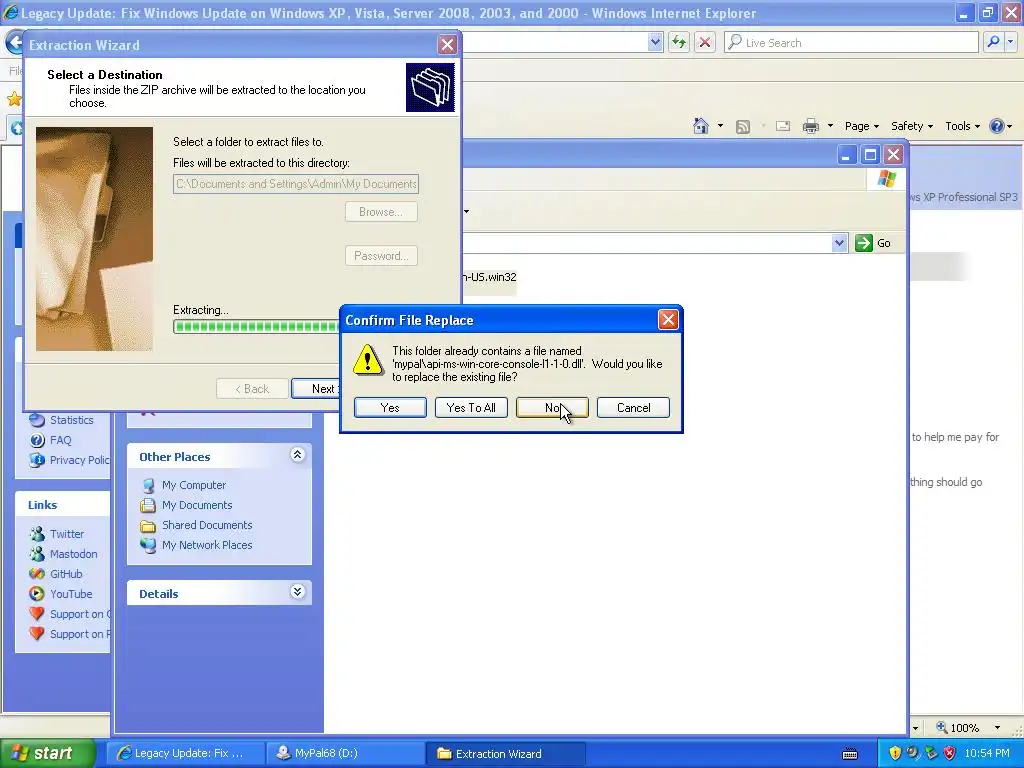
Task: Click the Refresh icon in Internet Explorer
Action: click(x=679, y=42)
